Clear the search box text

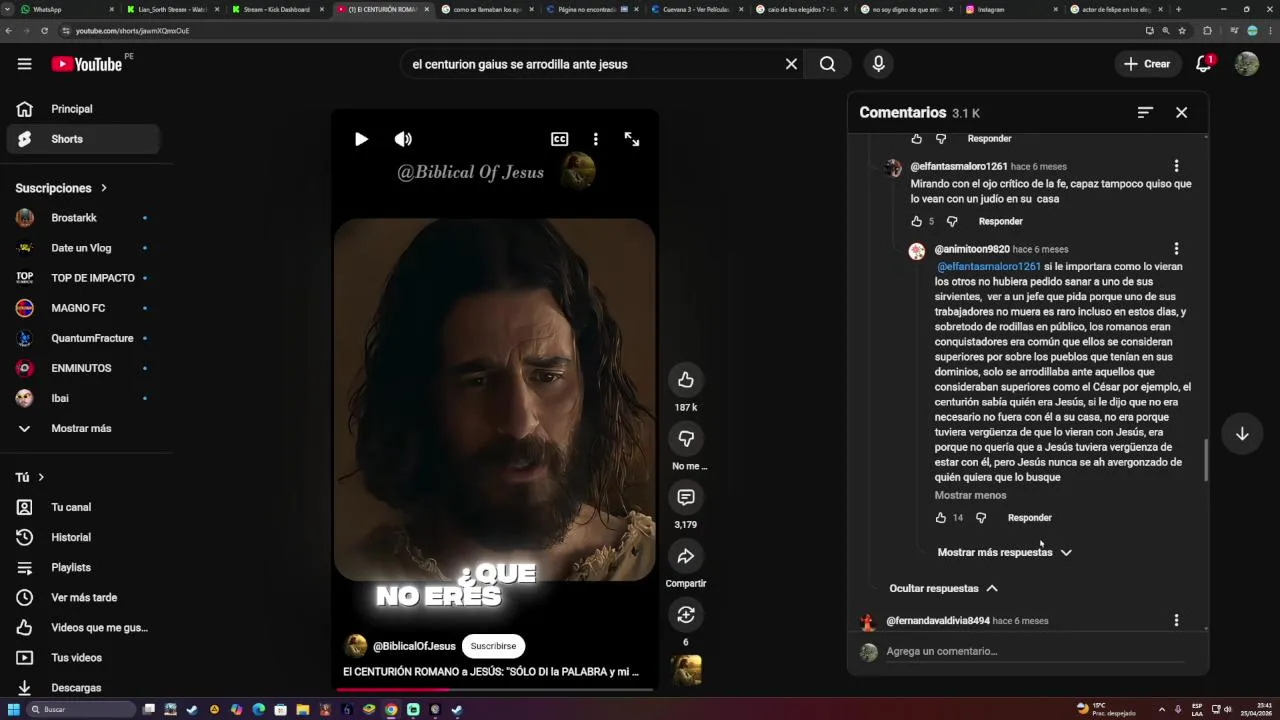(x=791, y=64)
